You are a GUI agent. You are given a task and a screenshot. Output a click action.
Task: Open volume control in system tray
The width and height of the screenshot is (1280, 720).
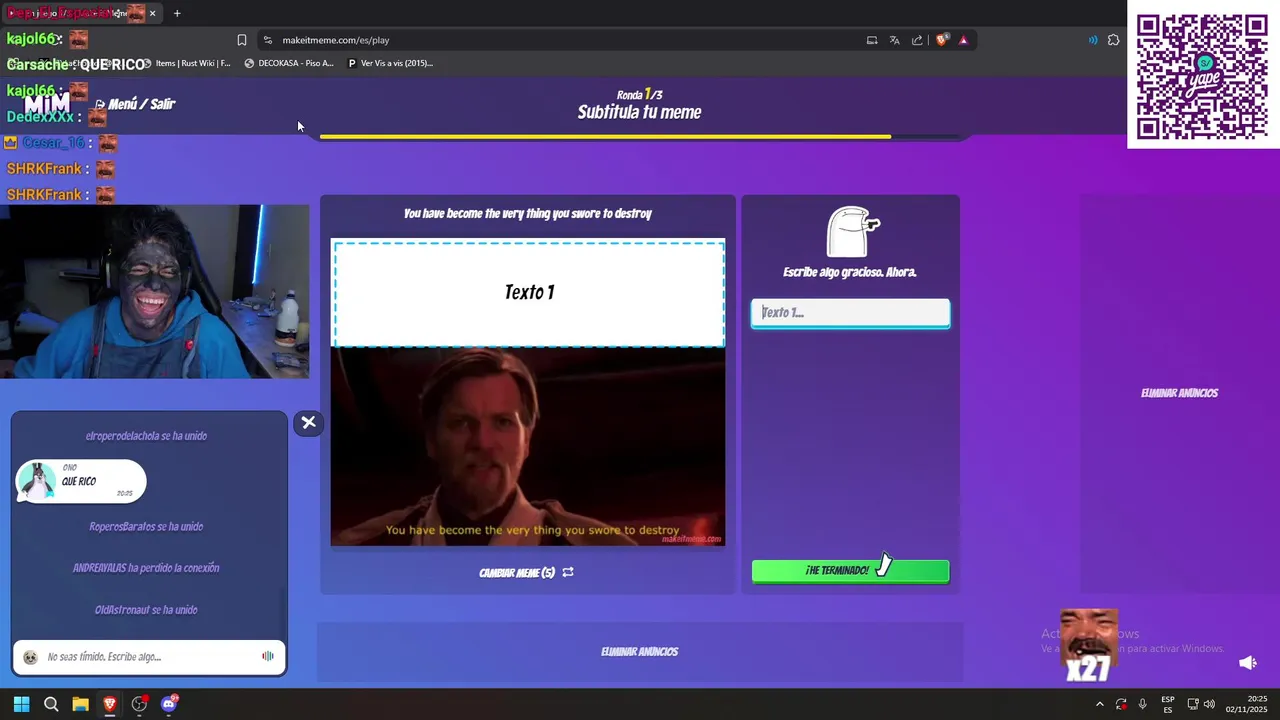point(1210,704)
